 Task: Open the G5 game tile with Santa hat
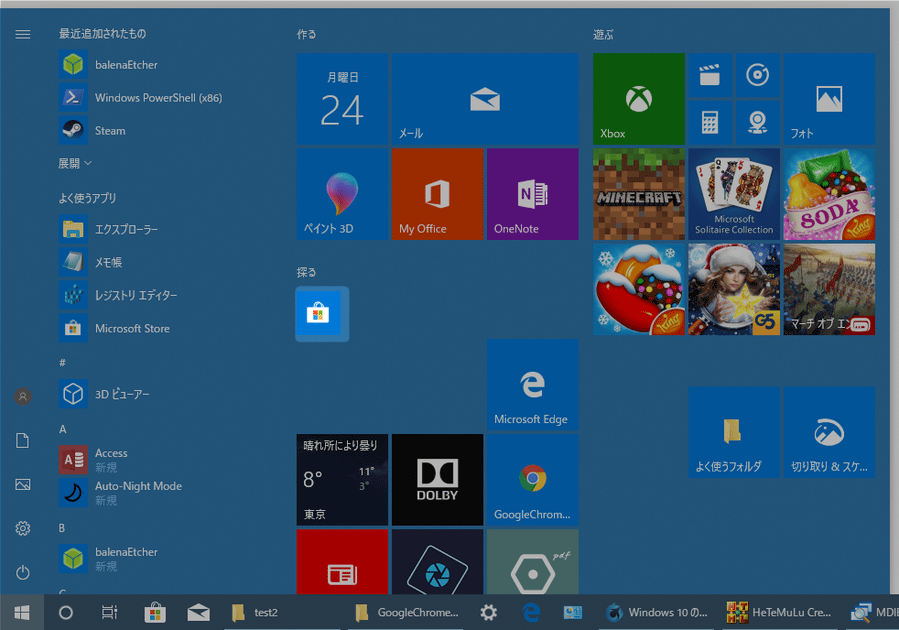pyautogui.click(x=734, y=289)
